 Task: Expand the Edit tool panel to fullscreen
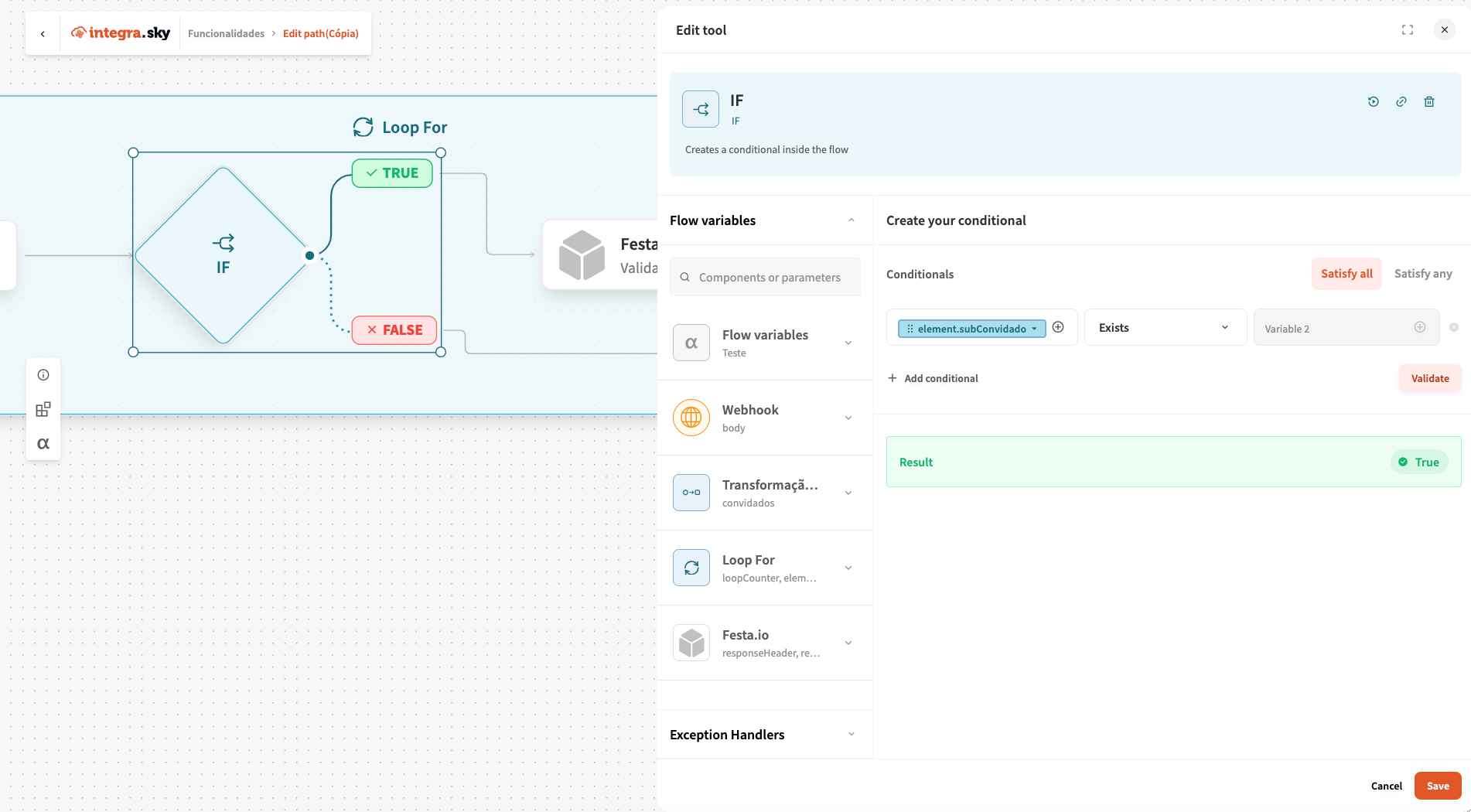[1407, 30]
